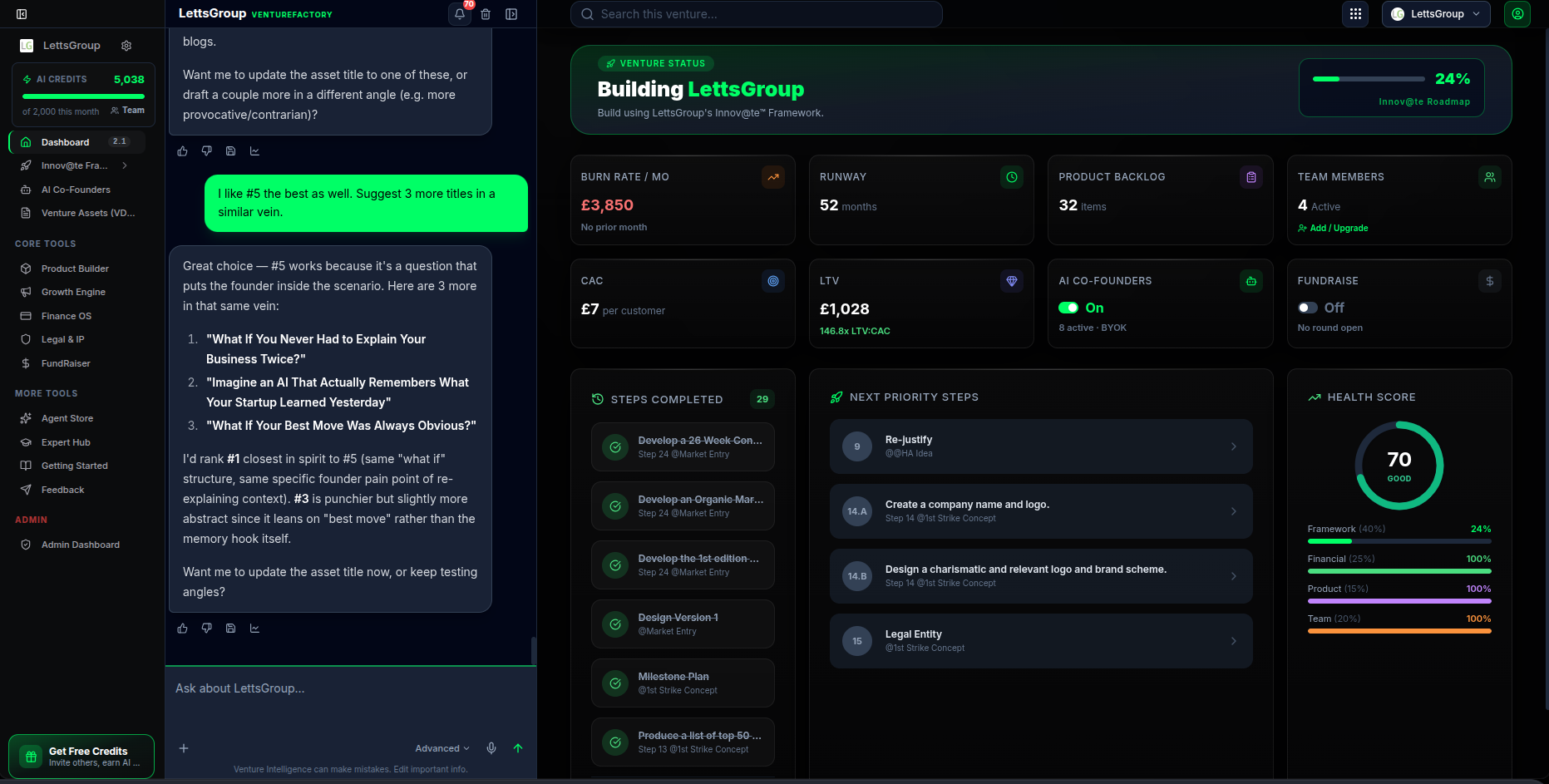Open the green user profile icon
Screen dimensions: 1549x784
1517,14
